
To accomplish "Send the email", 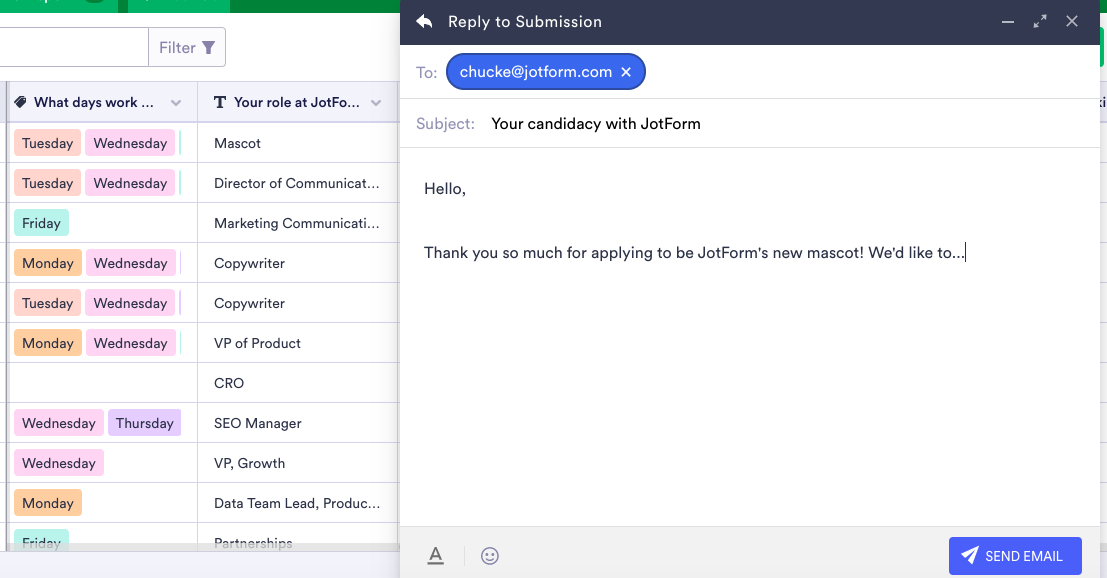I will coord(1015,556).
